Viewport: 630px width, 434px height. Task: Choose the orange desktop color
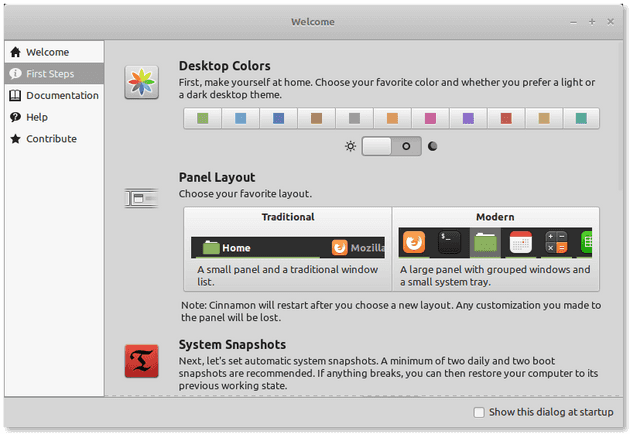(392, 118)
